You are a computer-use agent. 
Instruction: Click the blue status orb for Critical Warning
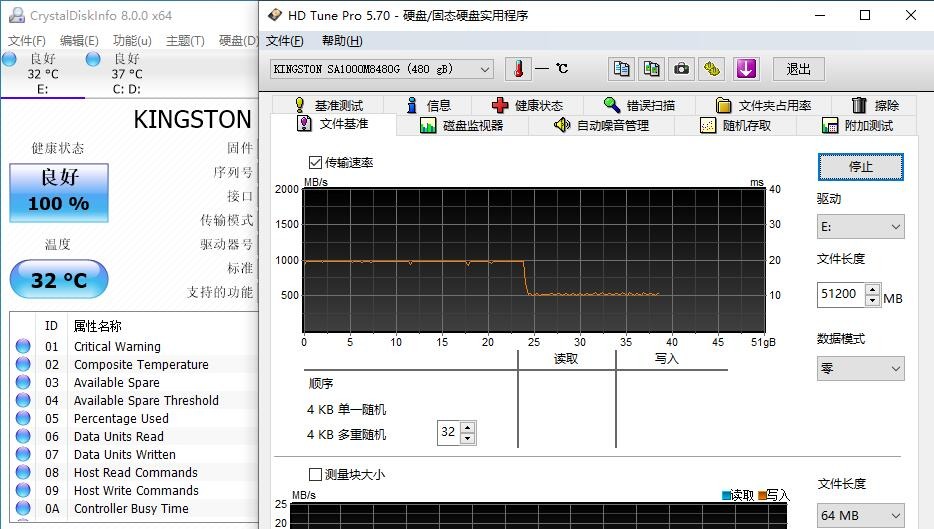23,346
